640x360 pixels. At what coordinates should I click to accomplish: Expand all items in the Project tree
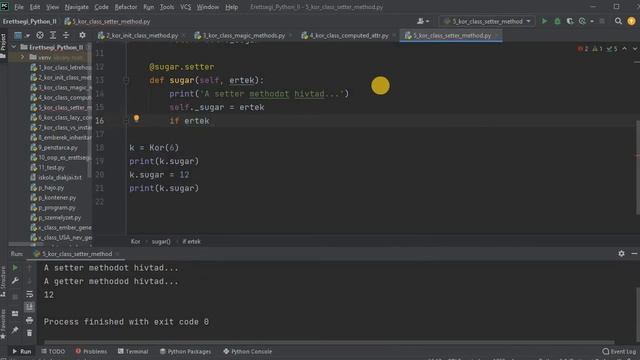coord(53,36)
